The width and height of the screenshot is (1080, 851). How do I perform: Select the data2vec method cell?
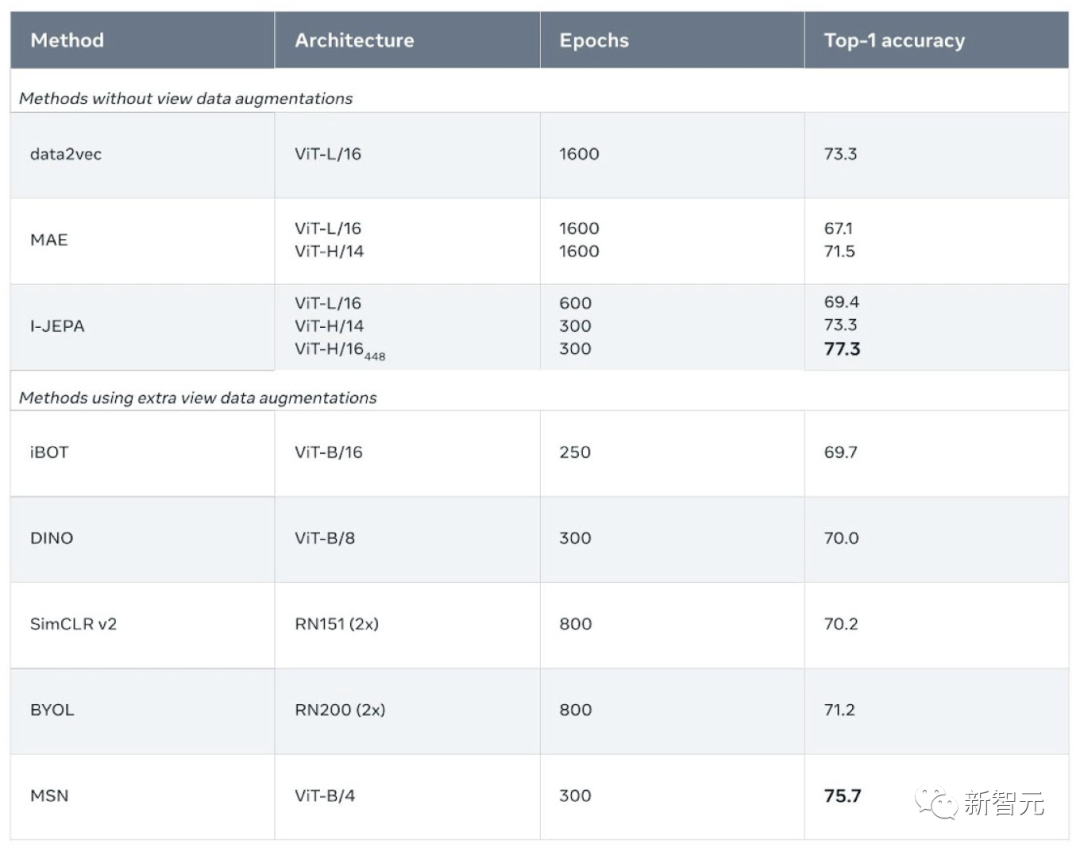[143, 155]
